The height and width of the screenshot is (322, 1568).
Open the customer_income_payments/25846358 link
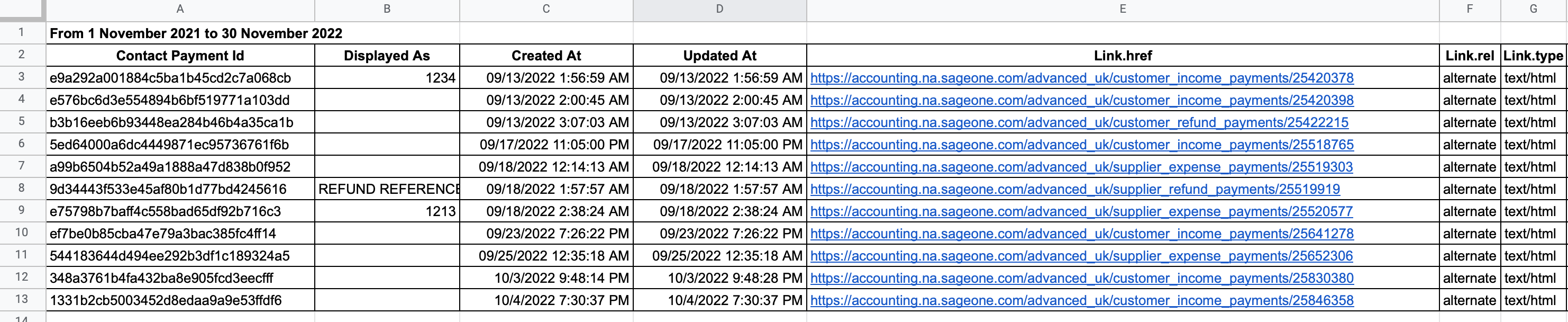[x=1082, y=301]
